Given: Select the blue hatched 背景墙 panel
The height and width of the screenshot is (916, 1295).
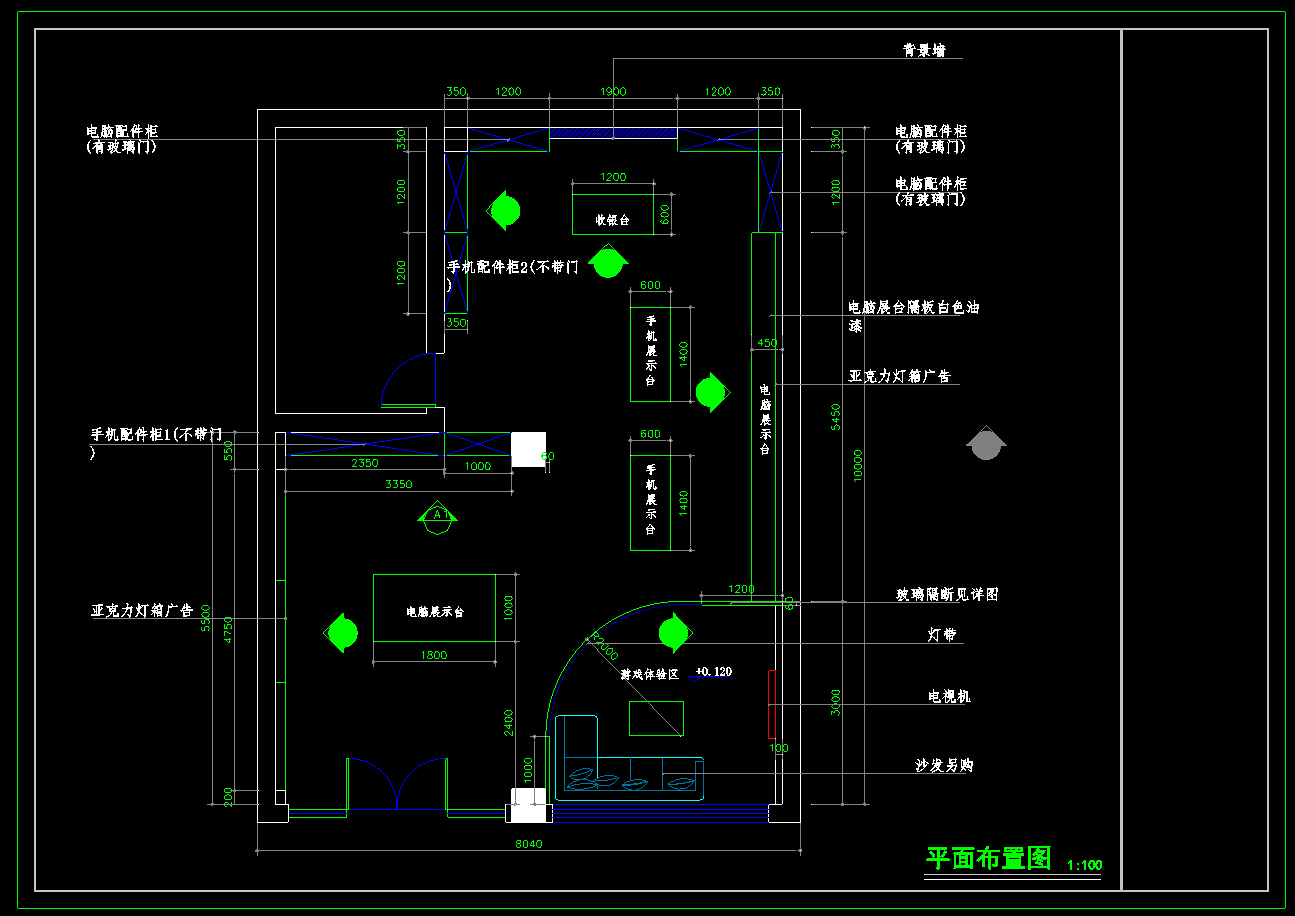Looking at the screenshot, I should pos(613,133).
